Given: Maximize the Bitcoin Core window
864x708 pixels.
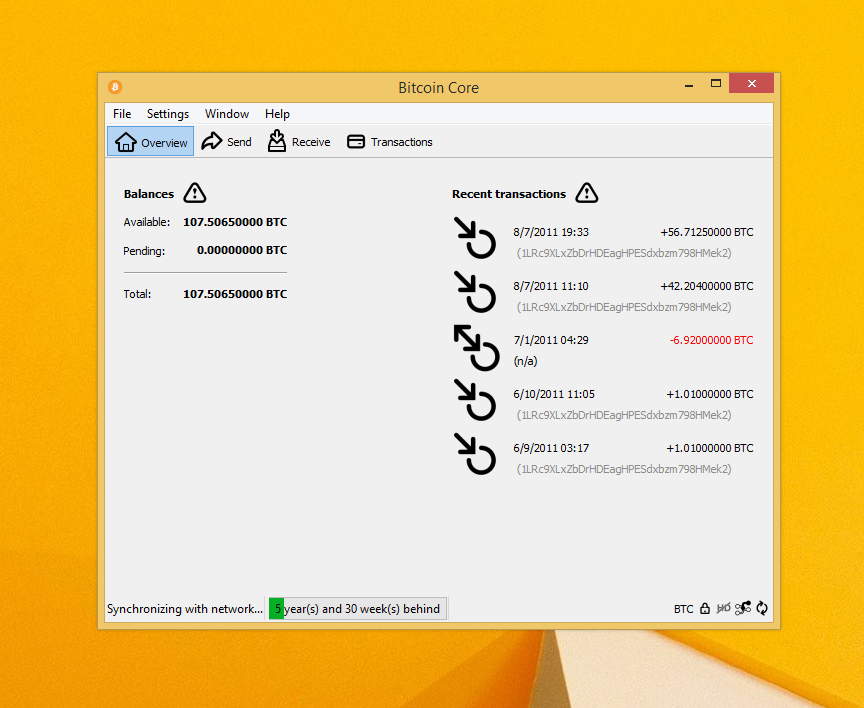Looking at the screenshot, I should [x=716, y=84].
